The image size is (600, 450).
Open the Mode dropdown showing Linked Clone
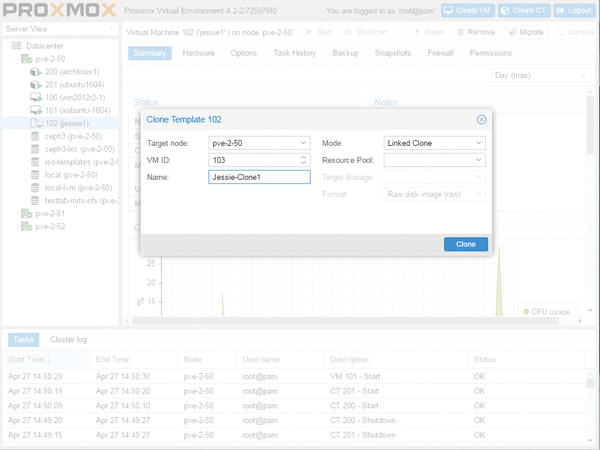click(478, 143)
